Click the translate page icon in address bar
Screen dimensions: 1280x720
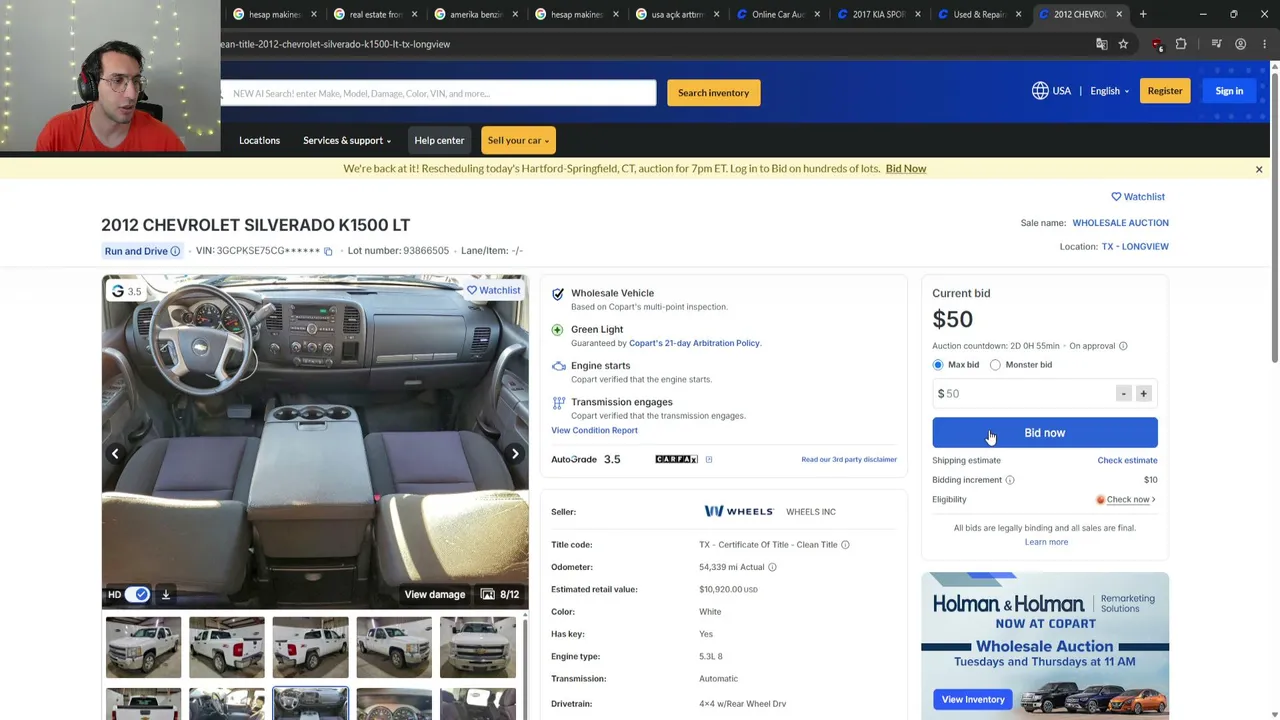(1101, 44)
